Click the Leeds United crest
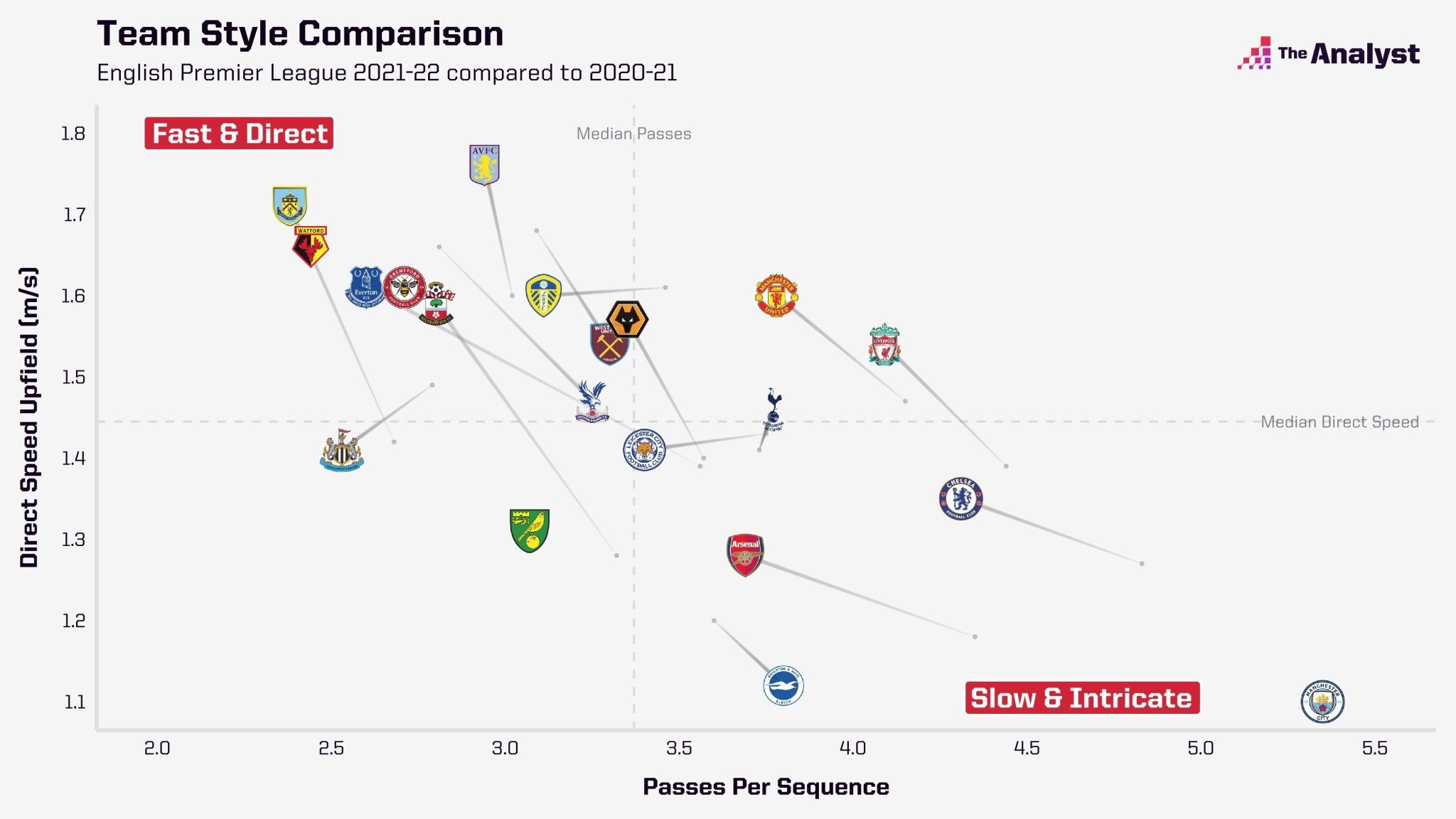 coord(543,295)
